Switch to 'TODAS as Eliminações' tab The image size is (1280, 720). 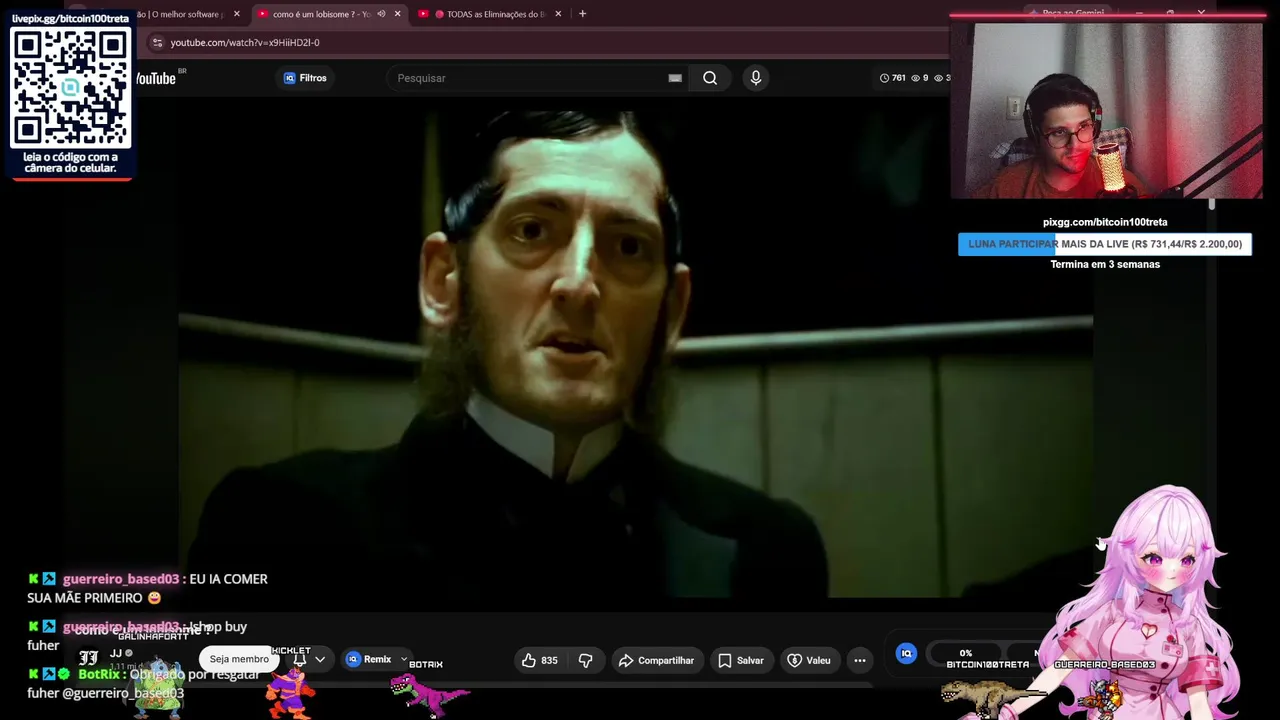490,14
